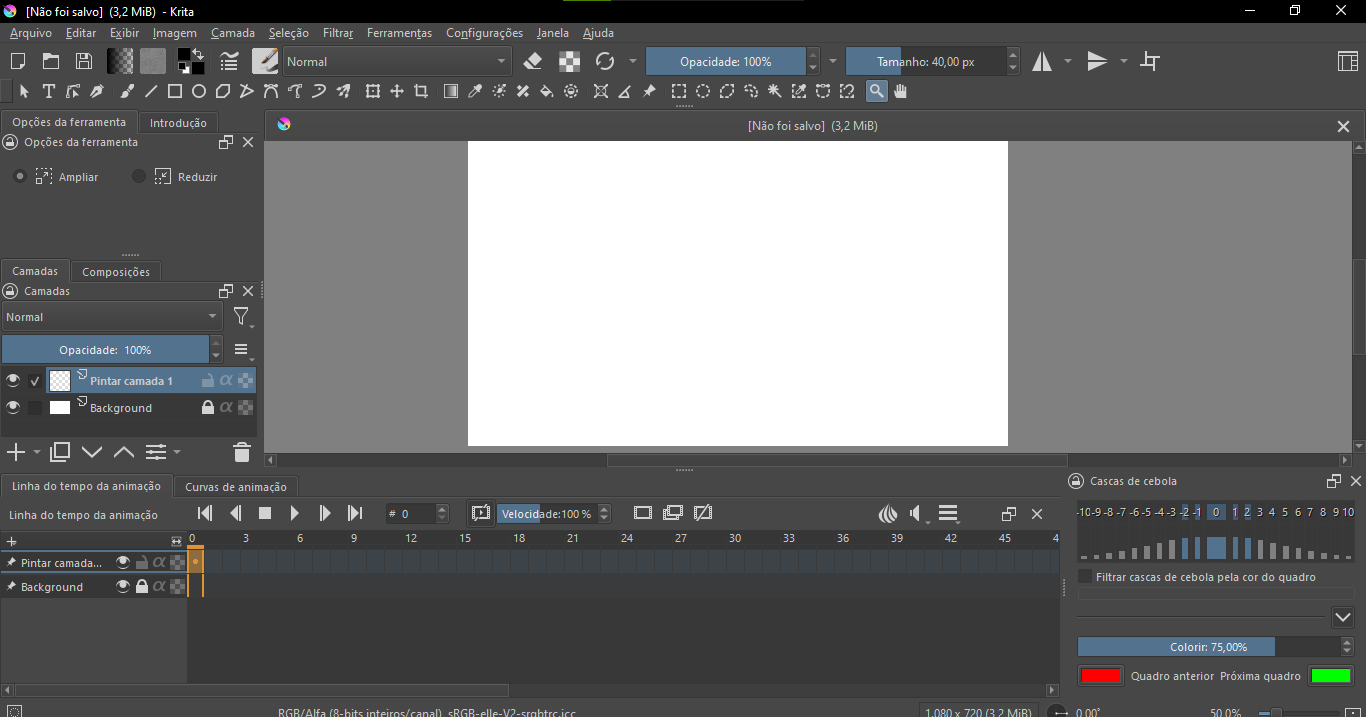Select the Reduzir zoom option
This screenshot has width=1366, height=717.
pyautogui.click(x=139, y=177)
